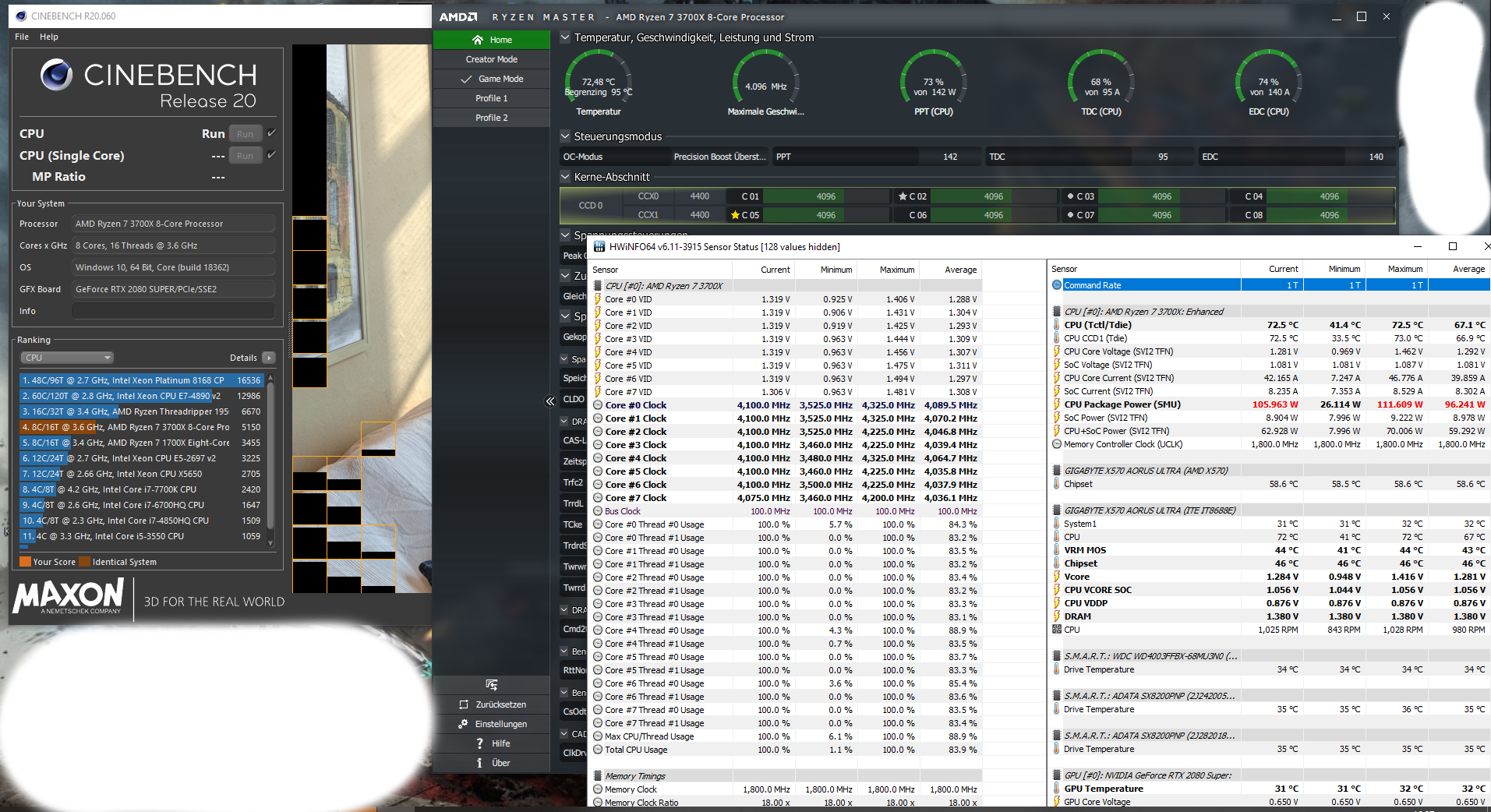Select the CPU Package Power (SMU) row
The width and height of the screenshot is (1491, 812).
(1270, 404)
